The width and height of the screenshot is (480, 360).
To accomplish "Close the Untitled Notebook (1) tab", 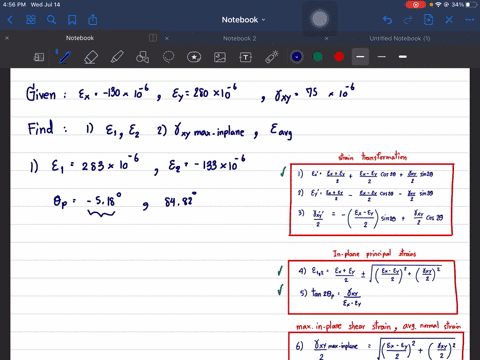I will coord(326,38).
